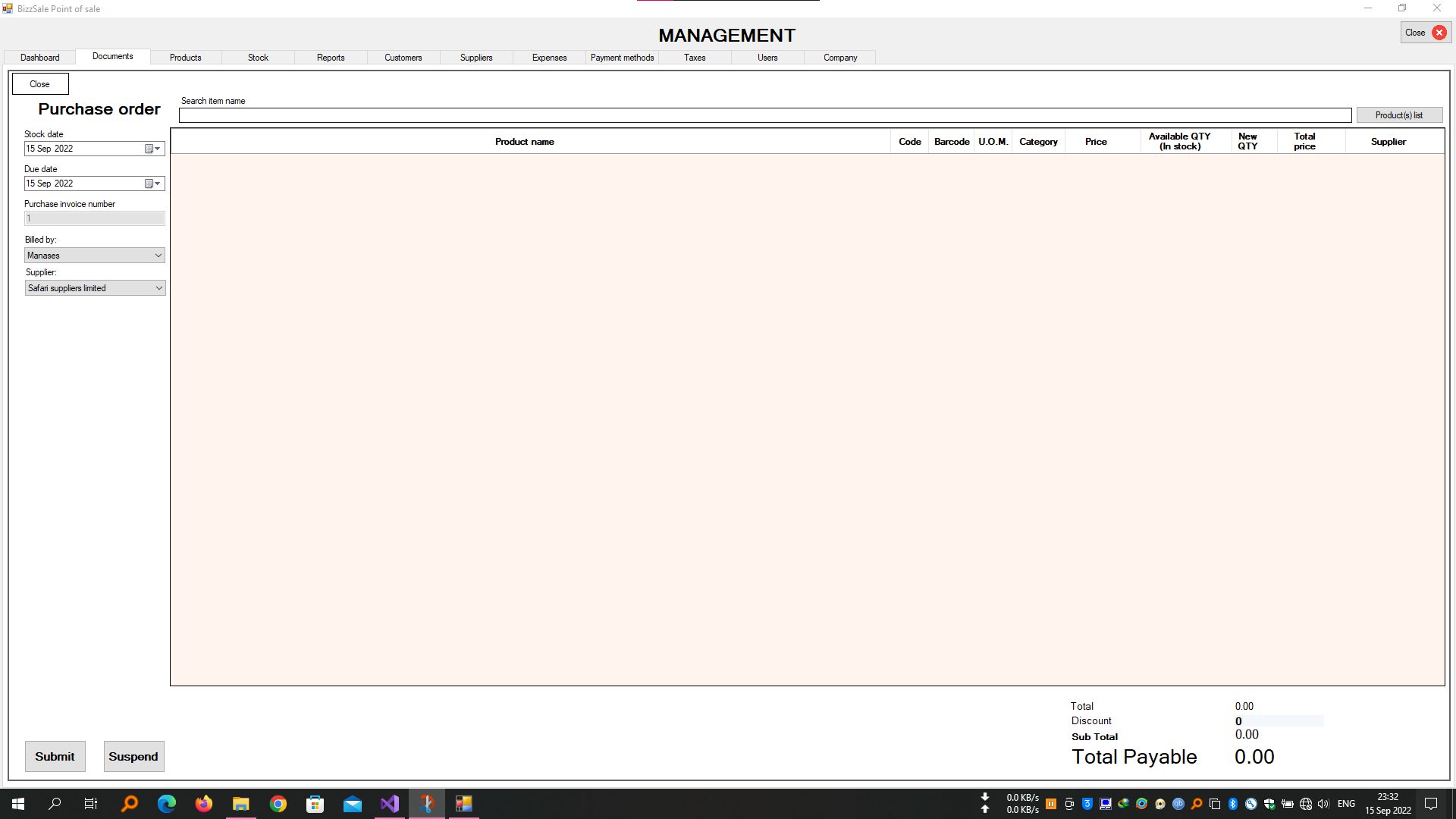The image size is (1456, 819).
Task: Click the Search item name field
Action: (764, 115)
